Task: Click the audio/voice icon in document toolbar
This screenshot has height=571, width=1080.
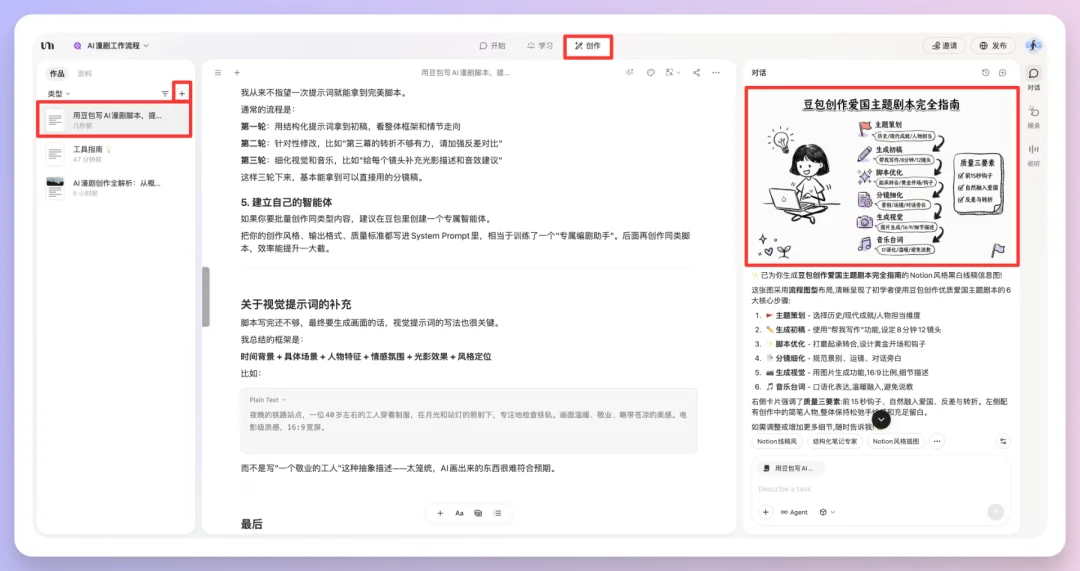Action: pyautogui.click(x=630, y=72)
